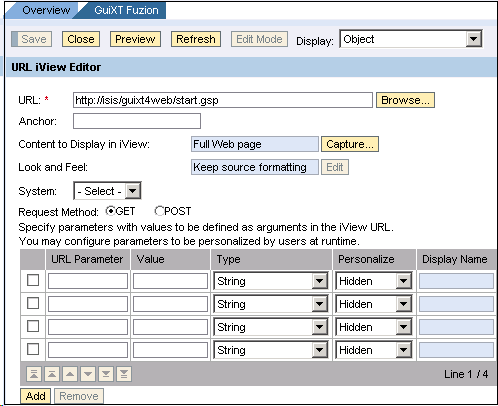Jump to first line with double-bar up arrow

click(x=34, y=374)
